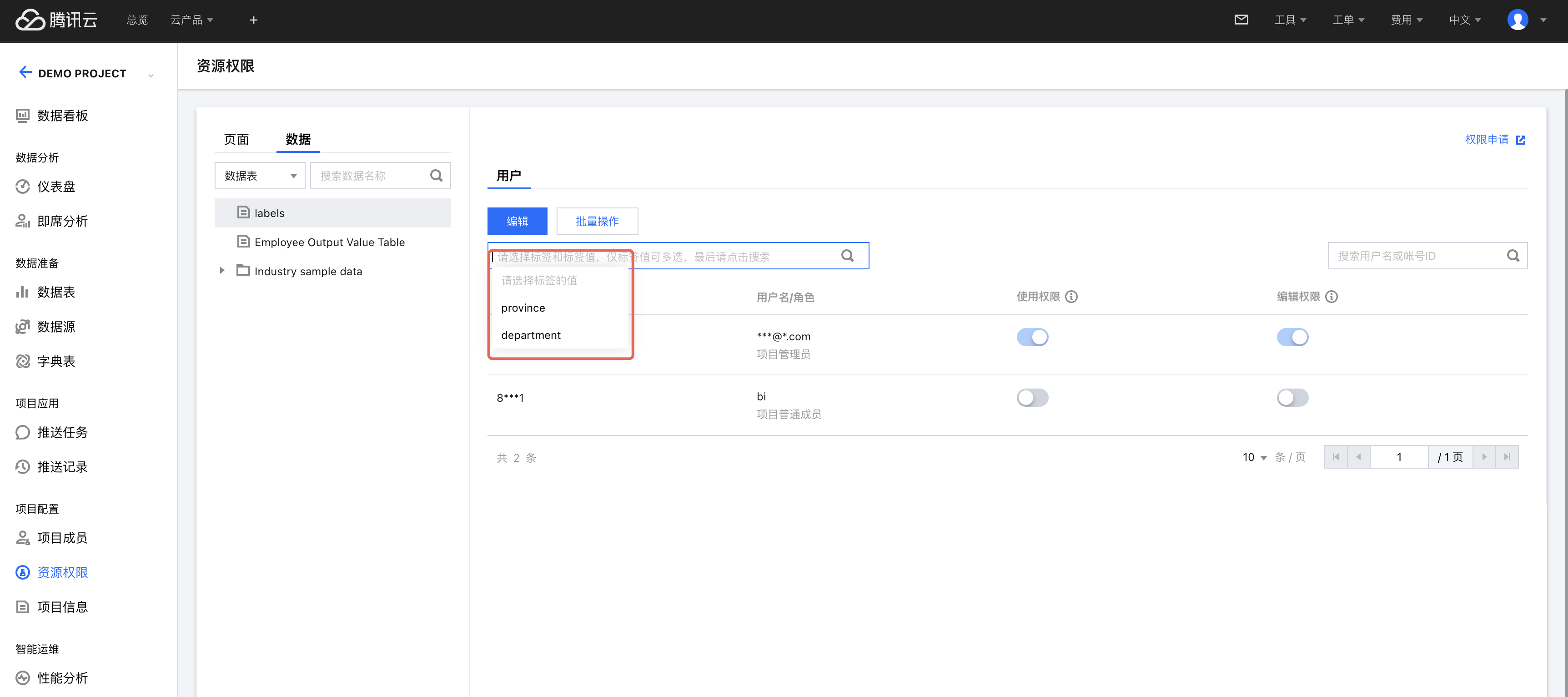Click search icon in 搜索数据名称 field
Image resolution: width=1568 pixels, height=697 pixels.
[x=436, y=176]
